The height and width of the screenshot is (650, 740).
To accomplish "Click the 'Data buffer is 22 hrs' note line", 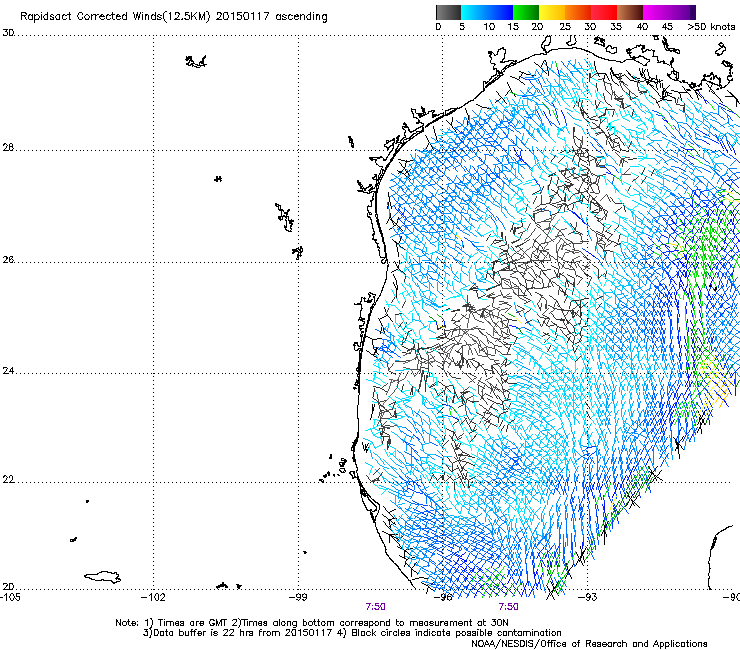I will point(352,633).
